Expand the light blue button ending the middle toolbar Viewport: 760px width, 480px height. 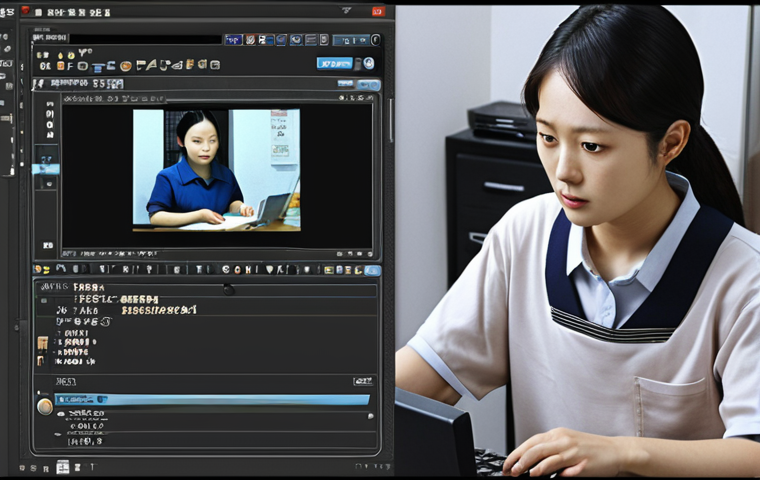tap(372, 271)
